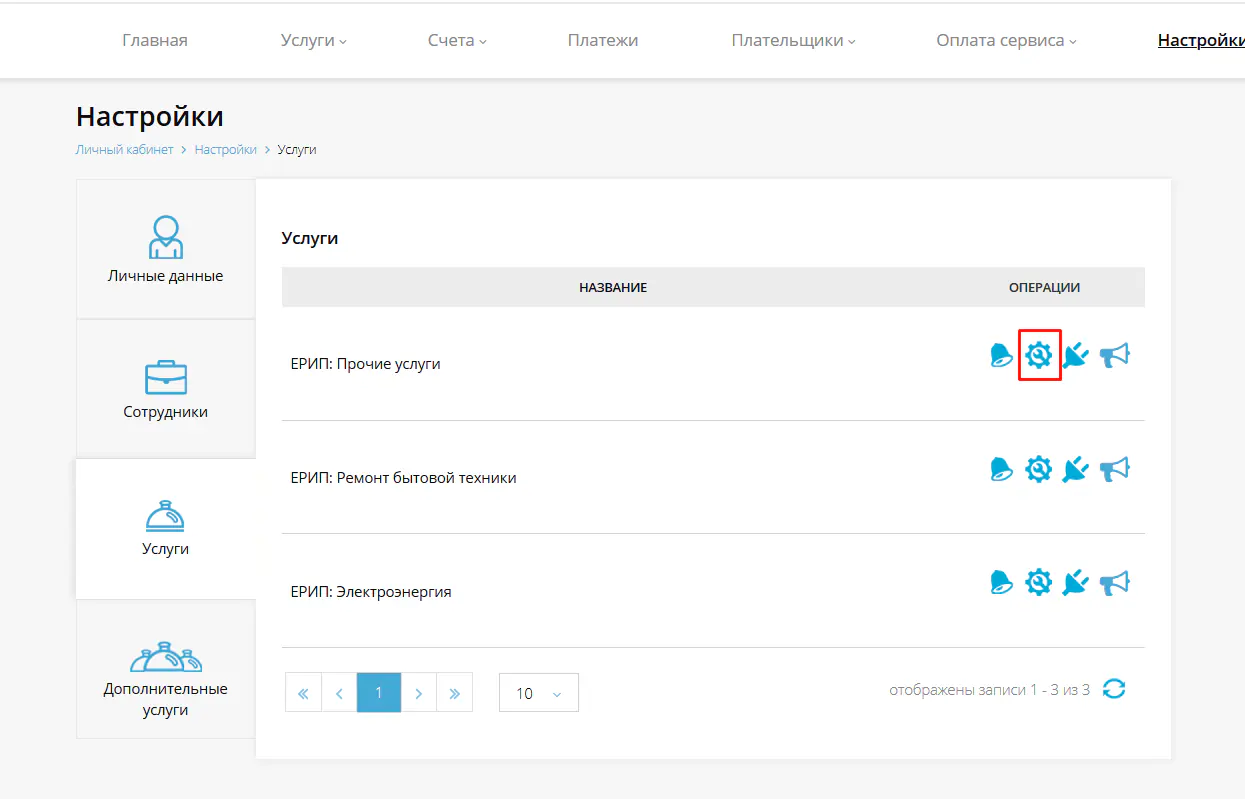
Task: Open gear settings for ЕРИП: Прочие услуги
Action: click(1039, 355)
